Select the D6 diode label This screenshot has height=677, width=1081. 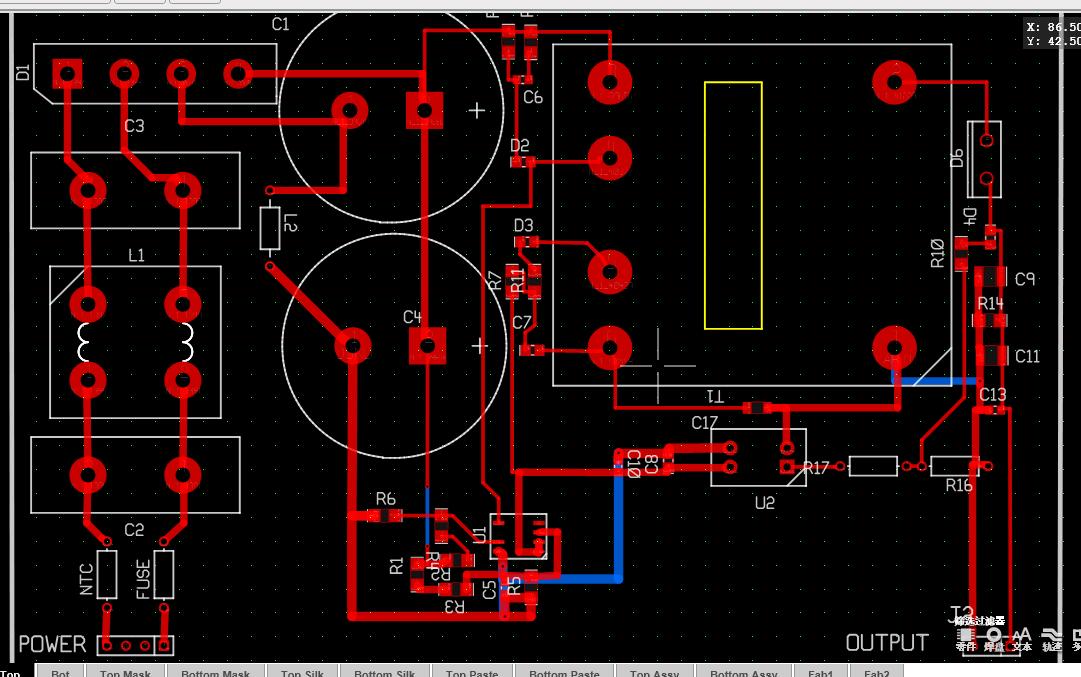coord(957,159)
